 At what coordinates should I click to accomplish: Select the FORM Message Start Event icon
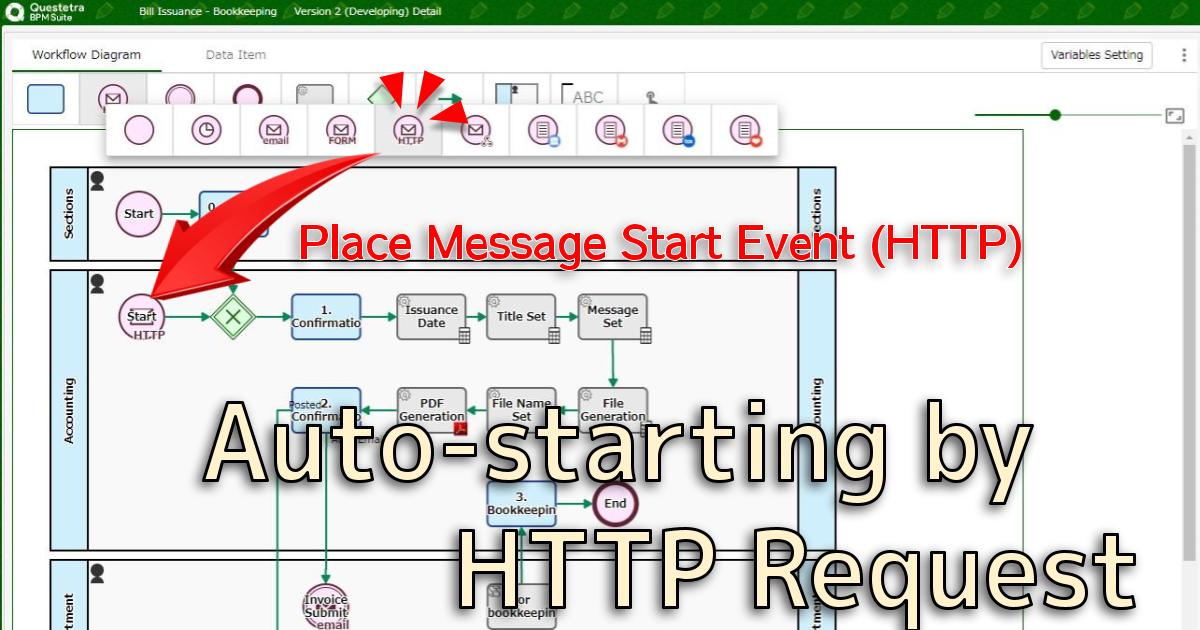[340, 130]
